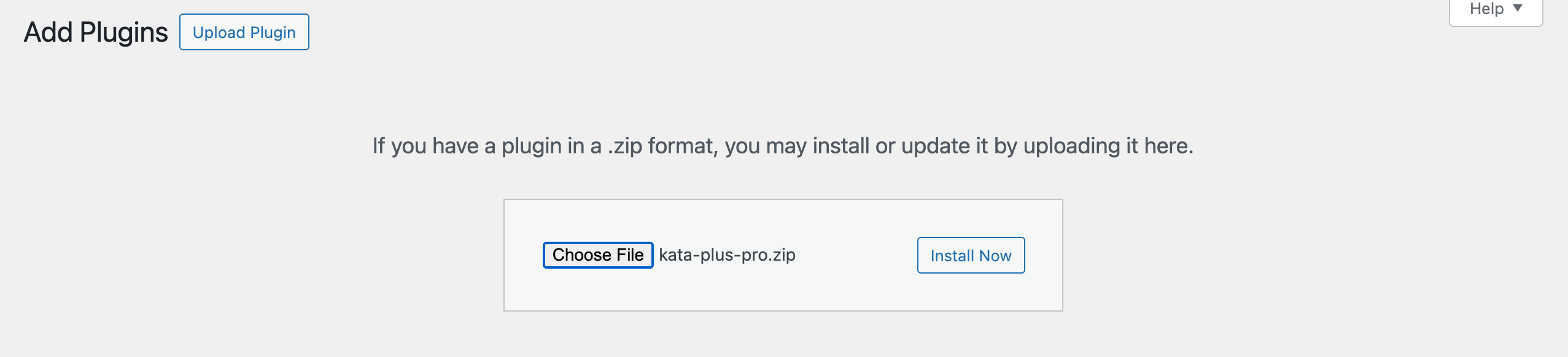Browse for a different plugin zip file
This screenshot has width=1568, height=357.
click(x=597, y=255)
